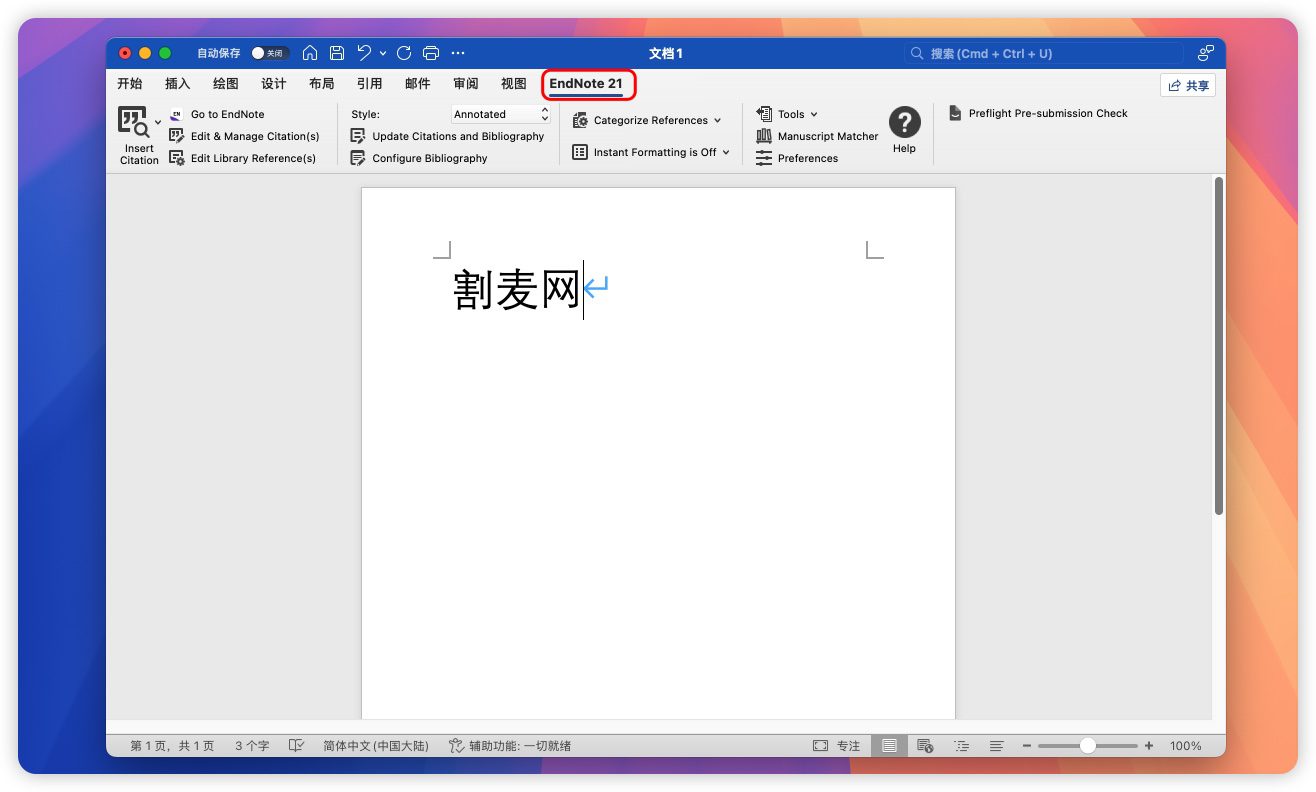
Task: Click the home icon in title bar
Action: point(310,53)
